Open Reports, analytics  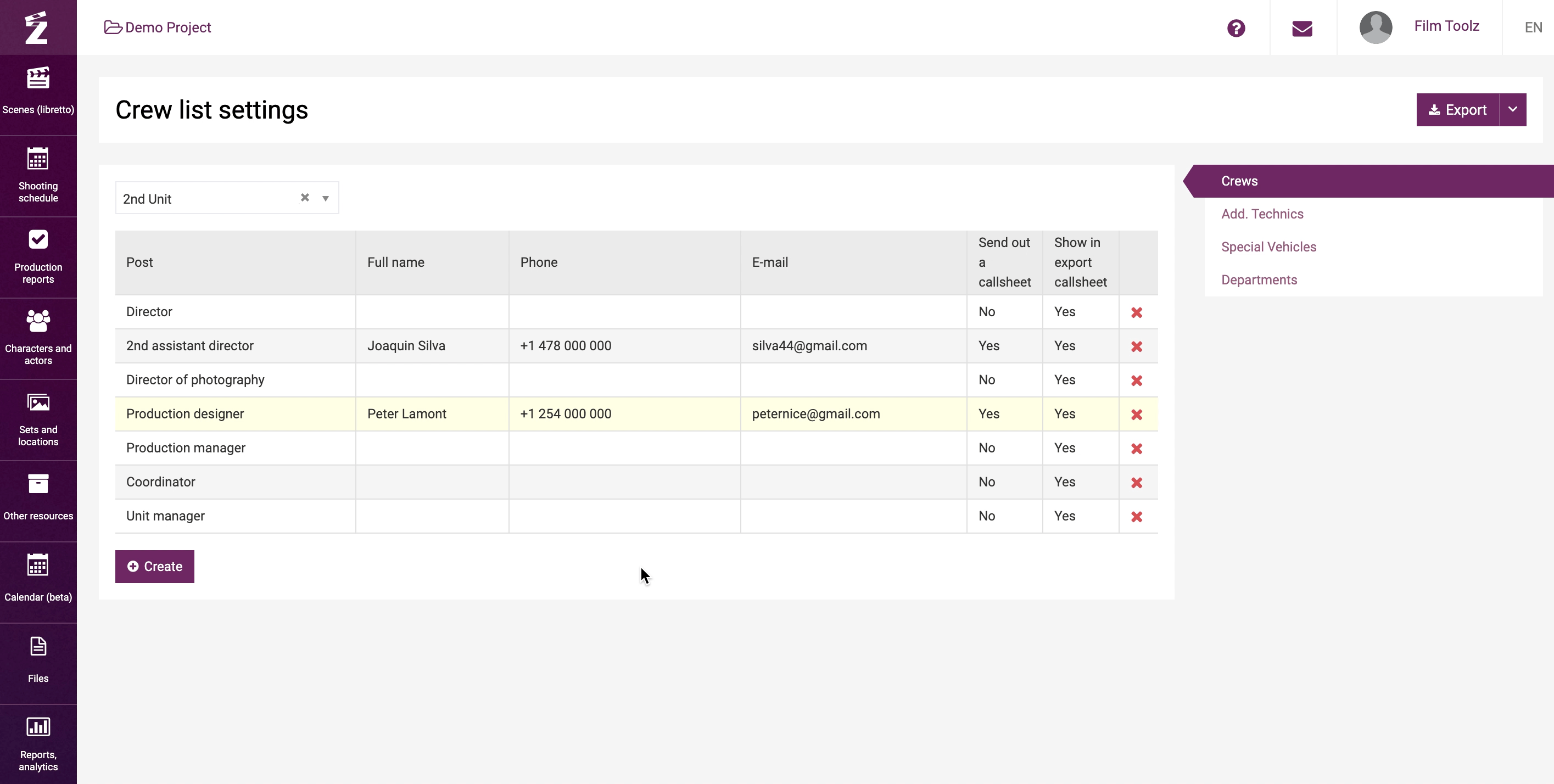click(x=38, y=744)
